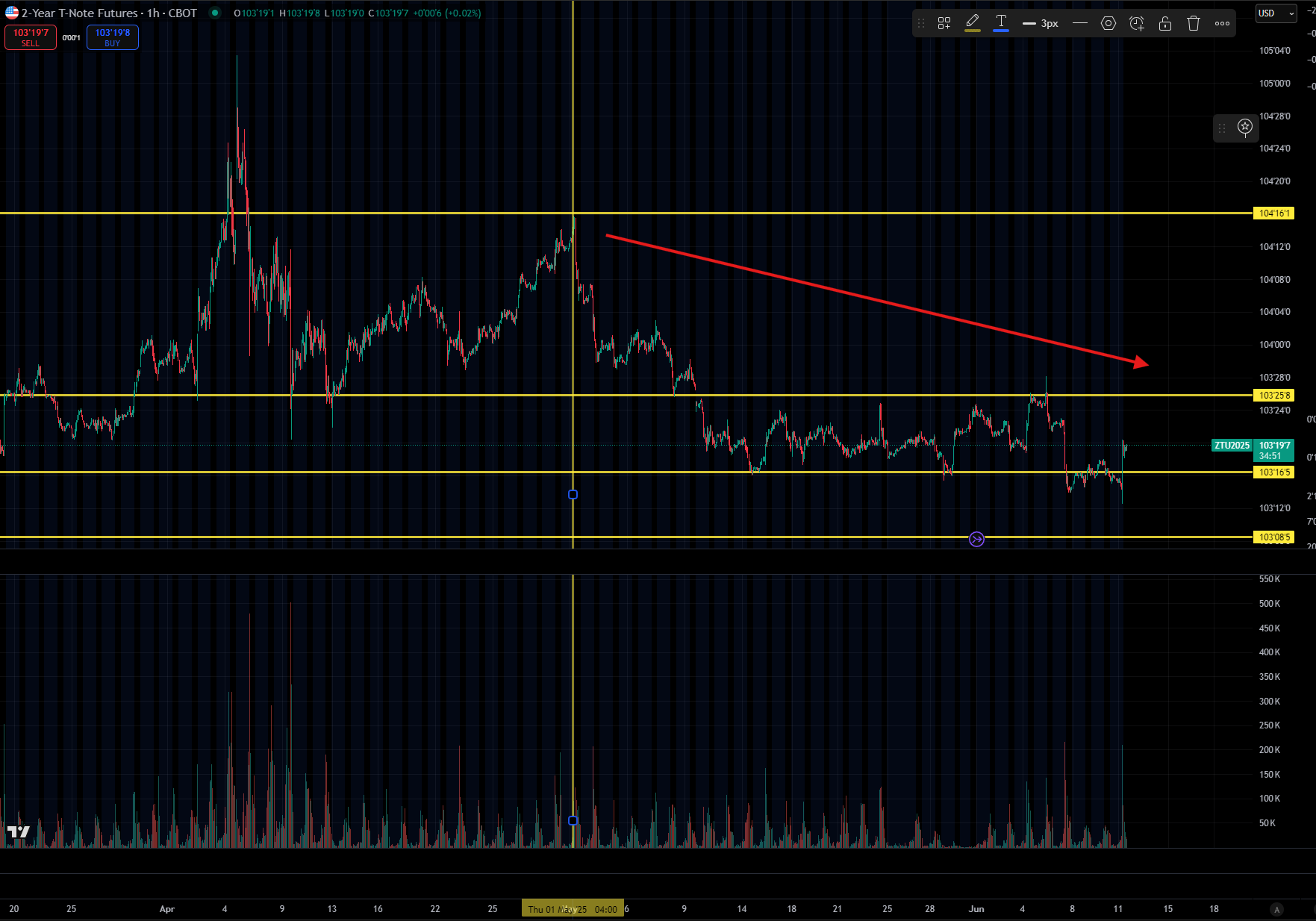Click the US flag symbol logo
This screenshot has width=1316, height=921.
[12, 13]
